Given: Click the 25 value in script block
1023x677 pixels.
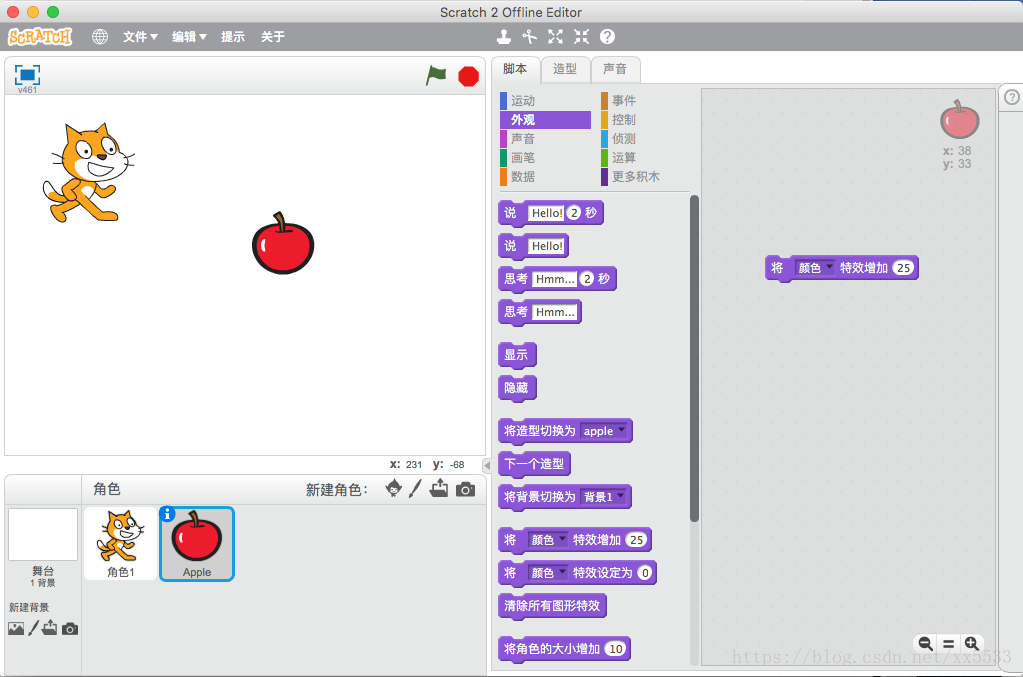Looking at the screenshot, I should click(903, 267).
